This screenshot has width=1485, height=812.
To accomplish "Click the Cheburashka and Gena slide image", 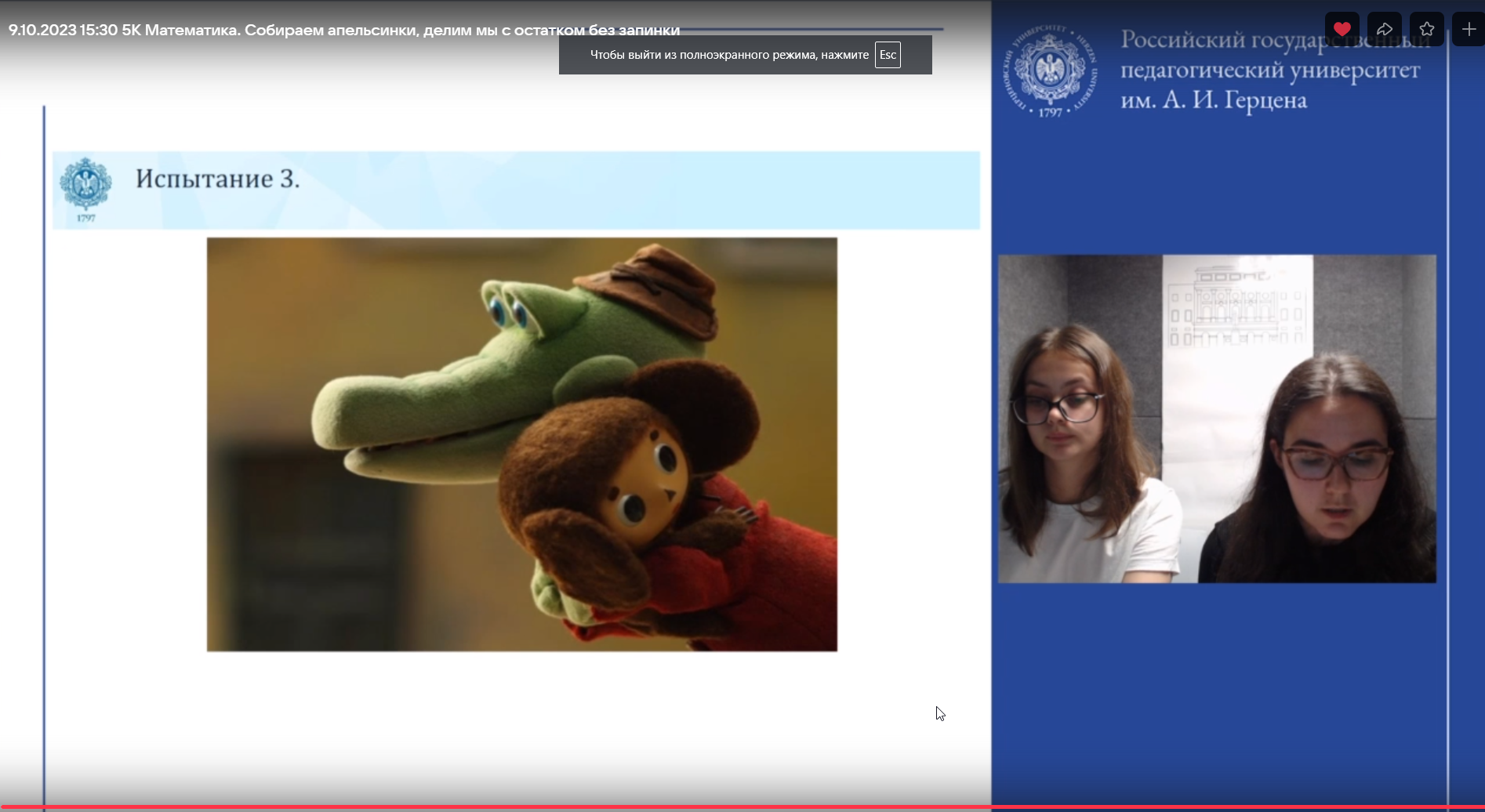I will 522,444.
